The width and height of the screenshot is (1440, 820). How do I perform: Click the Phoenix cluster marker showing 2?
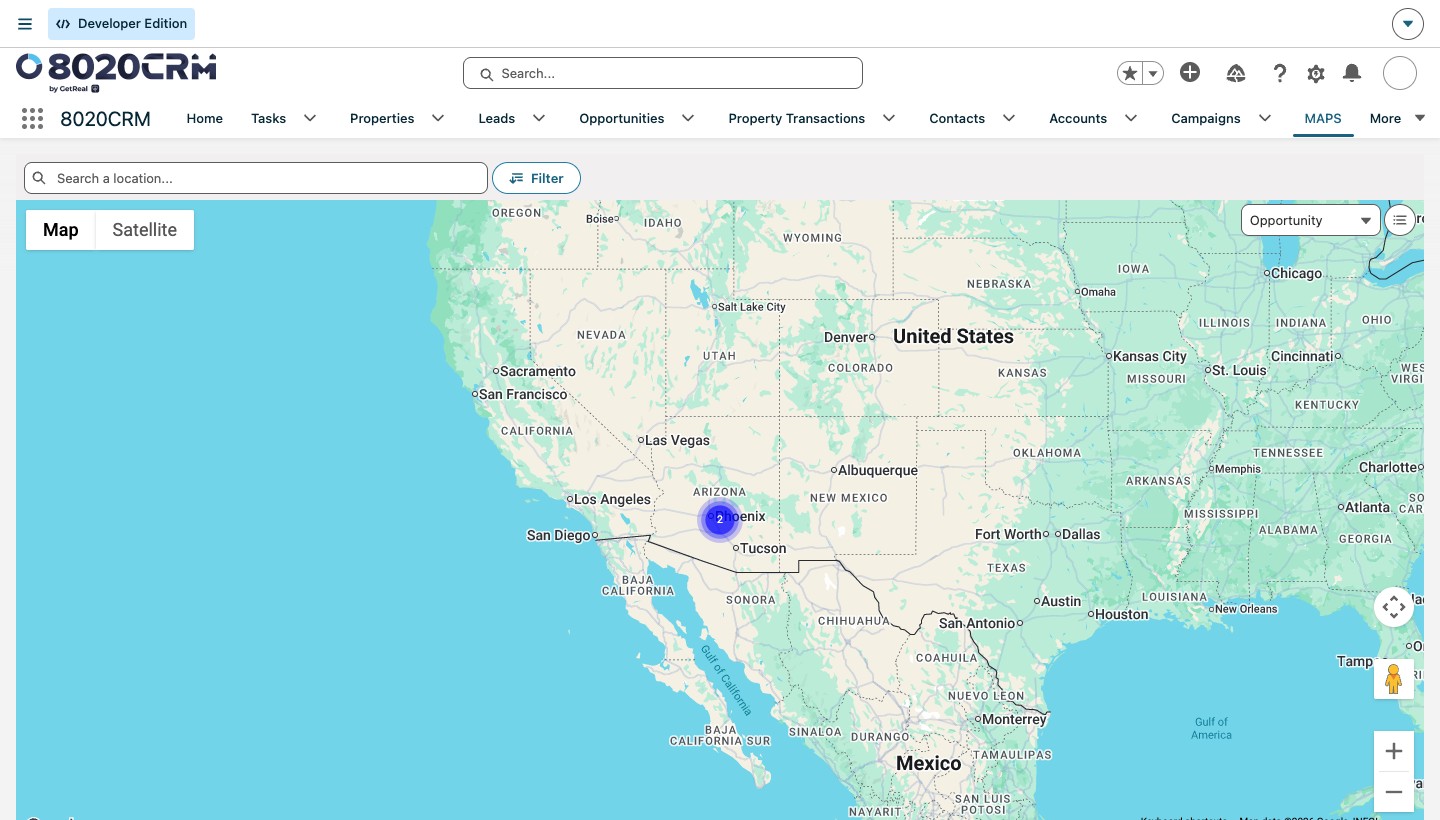(x=719, y=519)
